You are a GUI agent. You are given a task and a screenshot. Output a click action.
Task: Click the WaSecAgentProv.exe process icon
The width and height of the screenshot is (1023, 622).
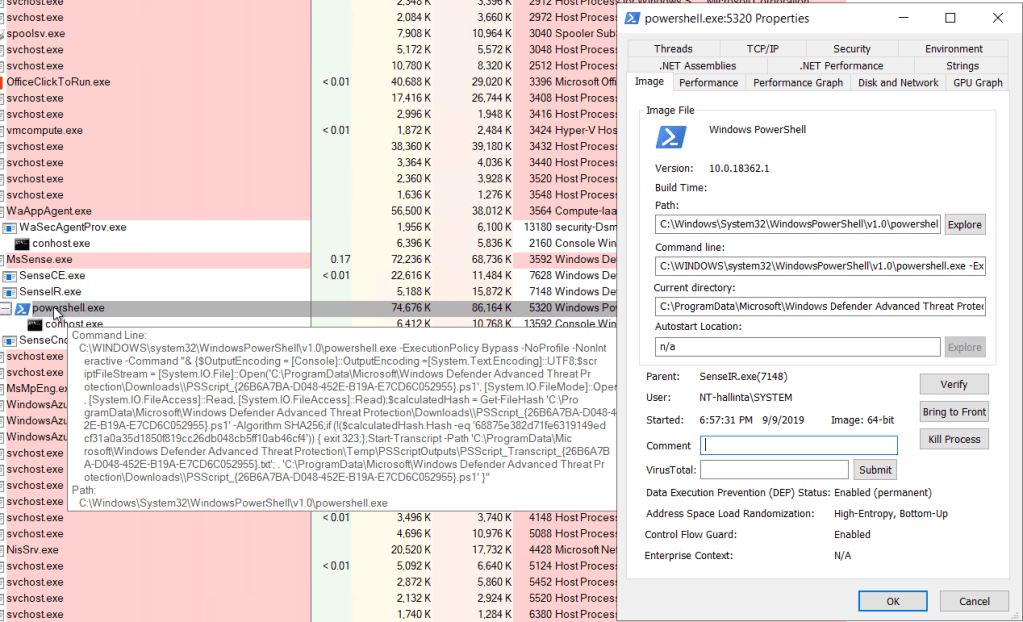[x=10, y=227]
